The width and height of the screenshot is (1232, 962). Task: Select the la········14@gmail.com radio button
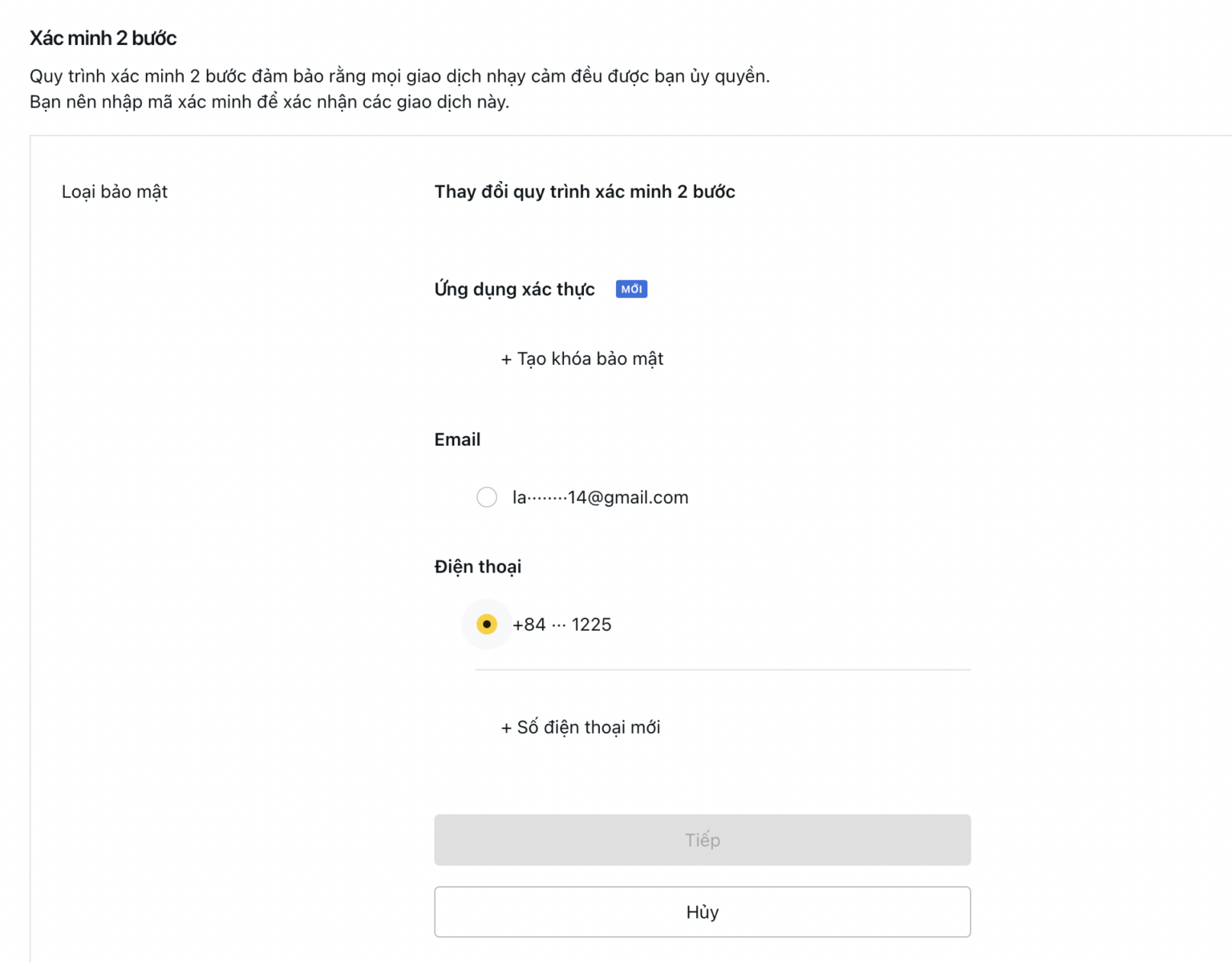pos(487,497)
